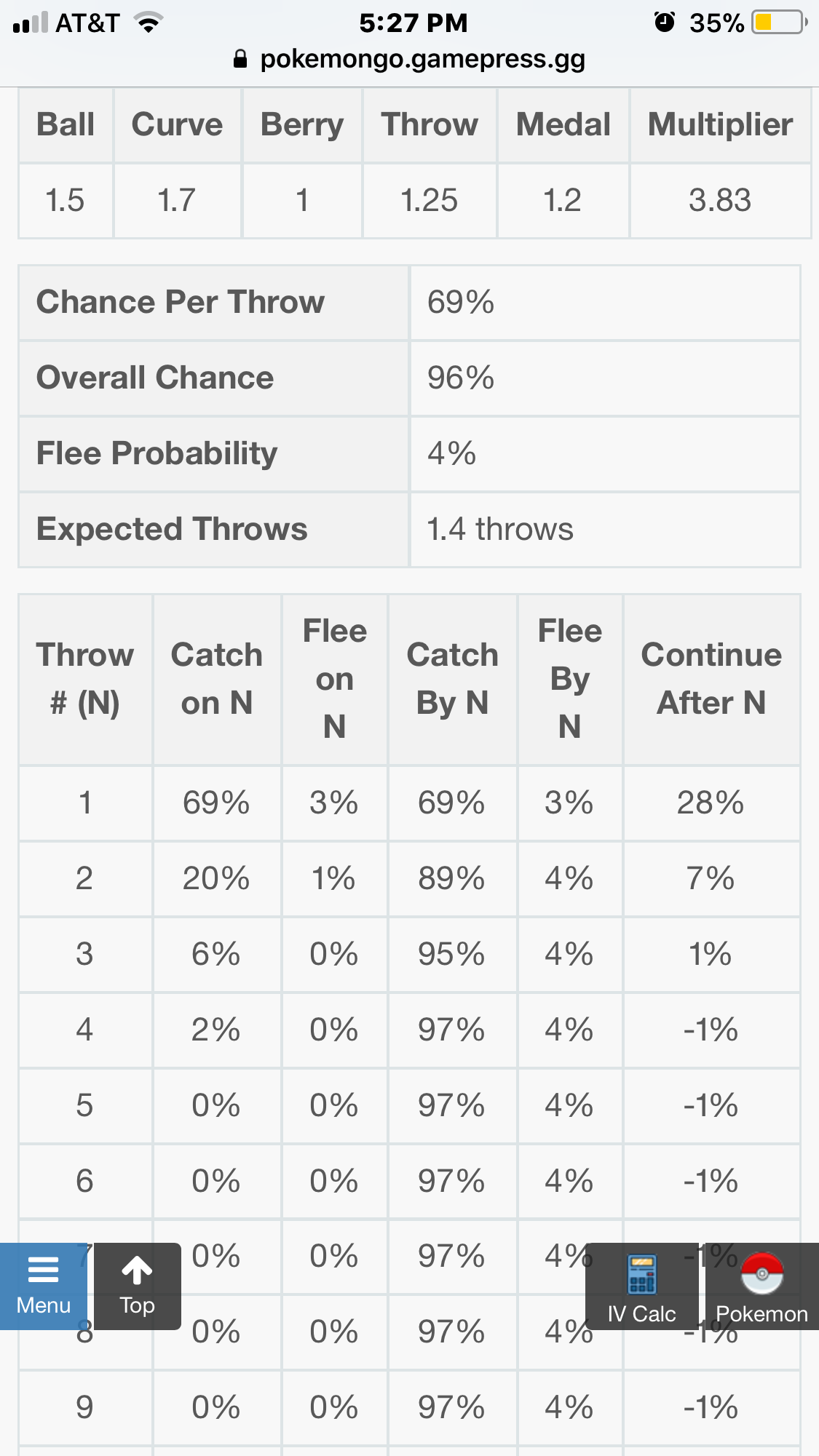Tap the Catch By N header
Viewport: 819px width, 1456px height.
[452, 679]
